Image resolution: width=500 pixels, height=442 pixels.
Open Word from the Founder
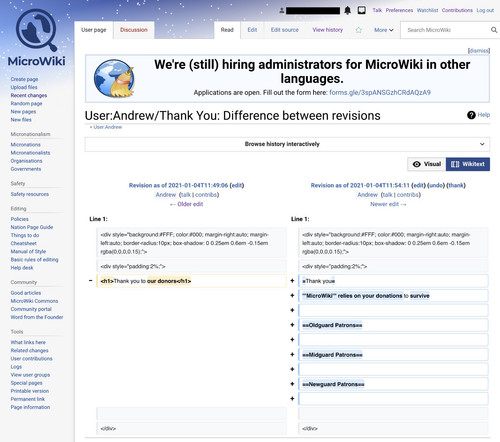coord(37,317)
